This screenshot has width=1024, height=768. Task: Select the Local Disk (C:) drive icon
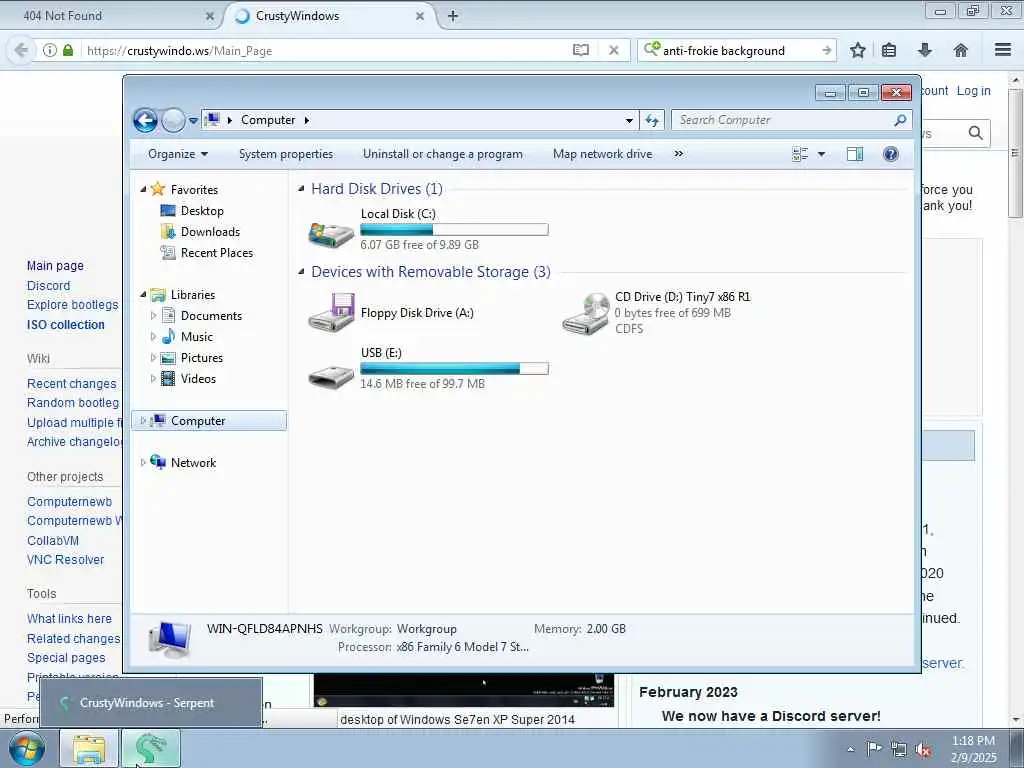click(x=332, y=233)
